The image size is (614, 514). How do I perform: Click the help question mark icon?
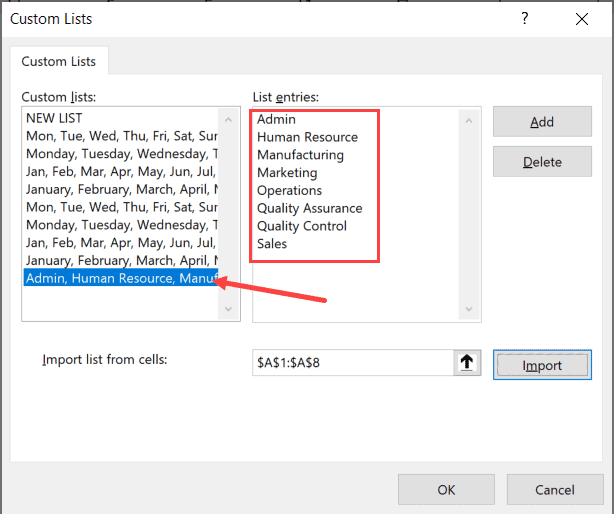point(525,18)
